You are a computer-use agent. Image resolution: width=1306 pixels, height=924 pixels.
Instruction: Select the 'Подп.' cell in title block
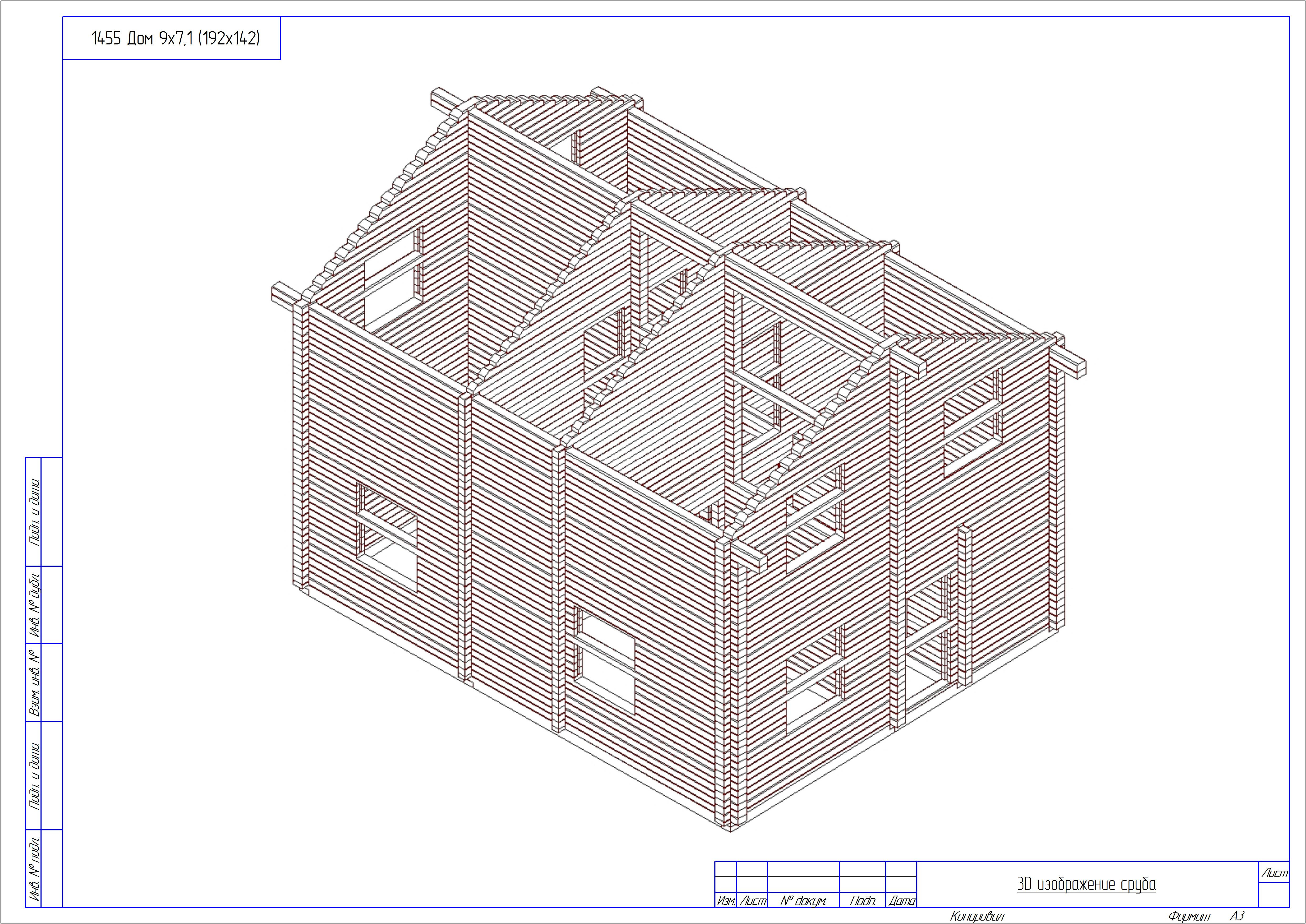862,901
